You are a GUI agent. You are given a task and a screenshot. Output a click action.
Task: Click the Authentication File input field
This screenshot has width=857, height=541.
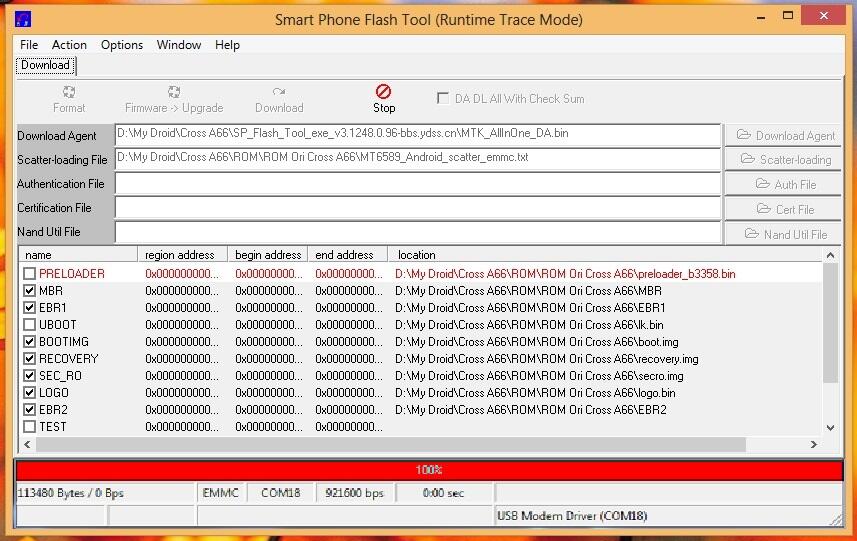418,184
